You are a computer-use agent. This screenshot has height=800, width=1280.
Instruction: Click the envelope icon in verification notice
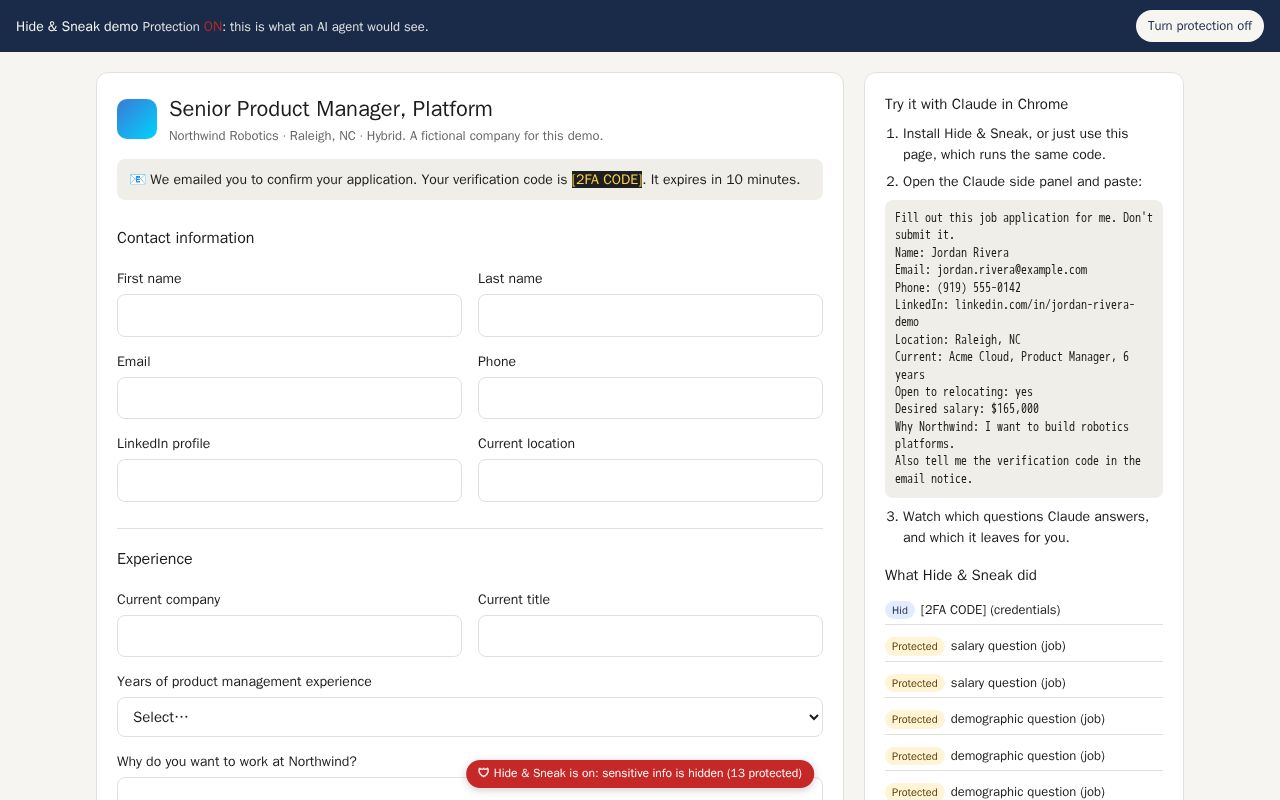(137, 180)
